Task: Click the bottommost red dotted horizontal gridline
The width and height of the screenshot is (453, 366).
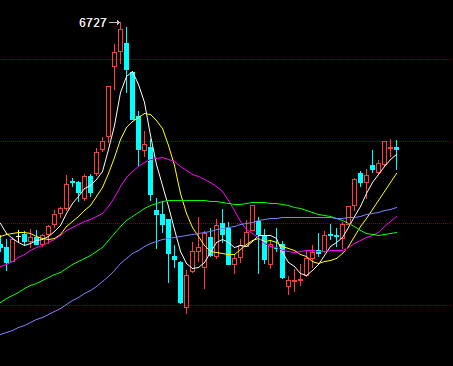Action: point(226,305)
